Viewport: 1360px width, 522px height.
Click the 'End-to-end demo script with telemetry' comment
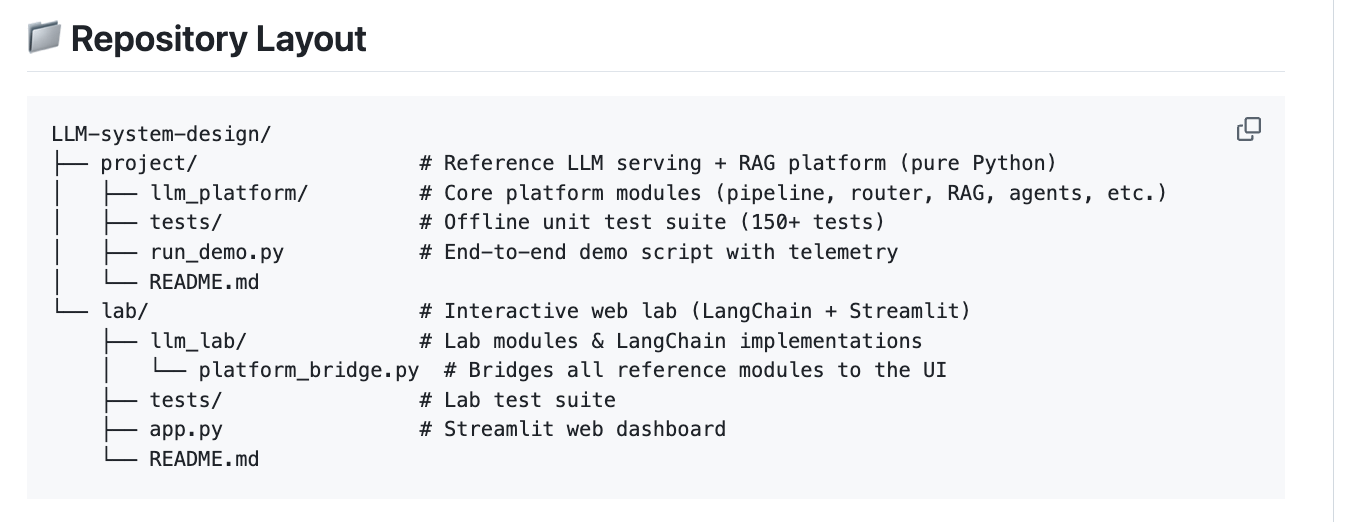click(x=671, y=252)
